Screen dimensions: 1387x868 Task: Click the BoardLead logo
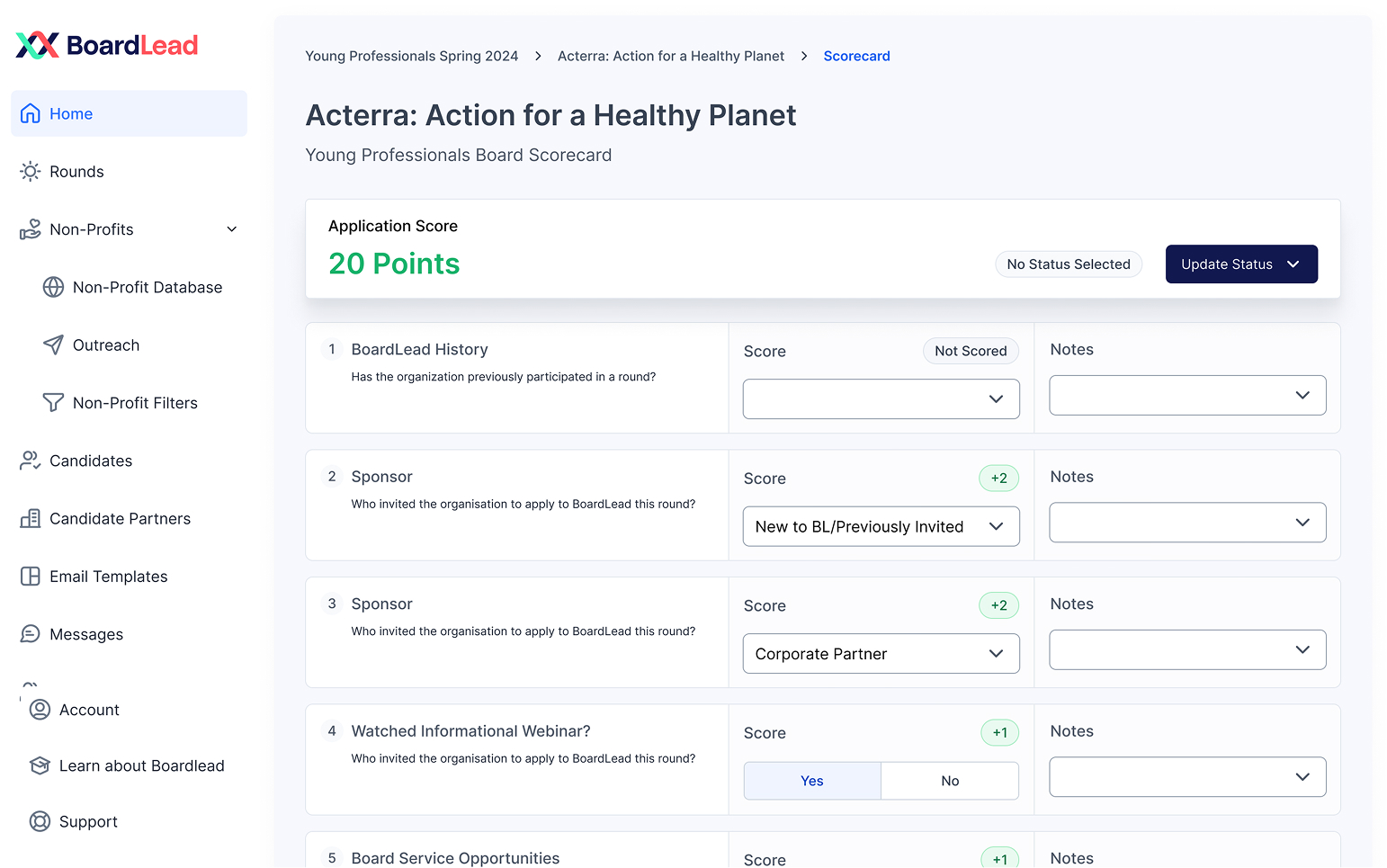tap(107, 45)
